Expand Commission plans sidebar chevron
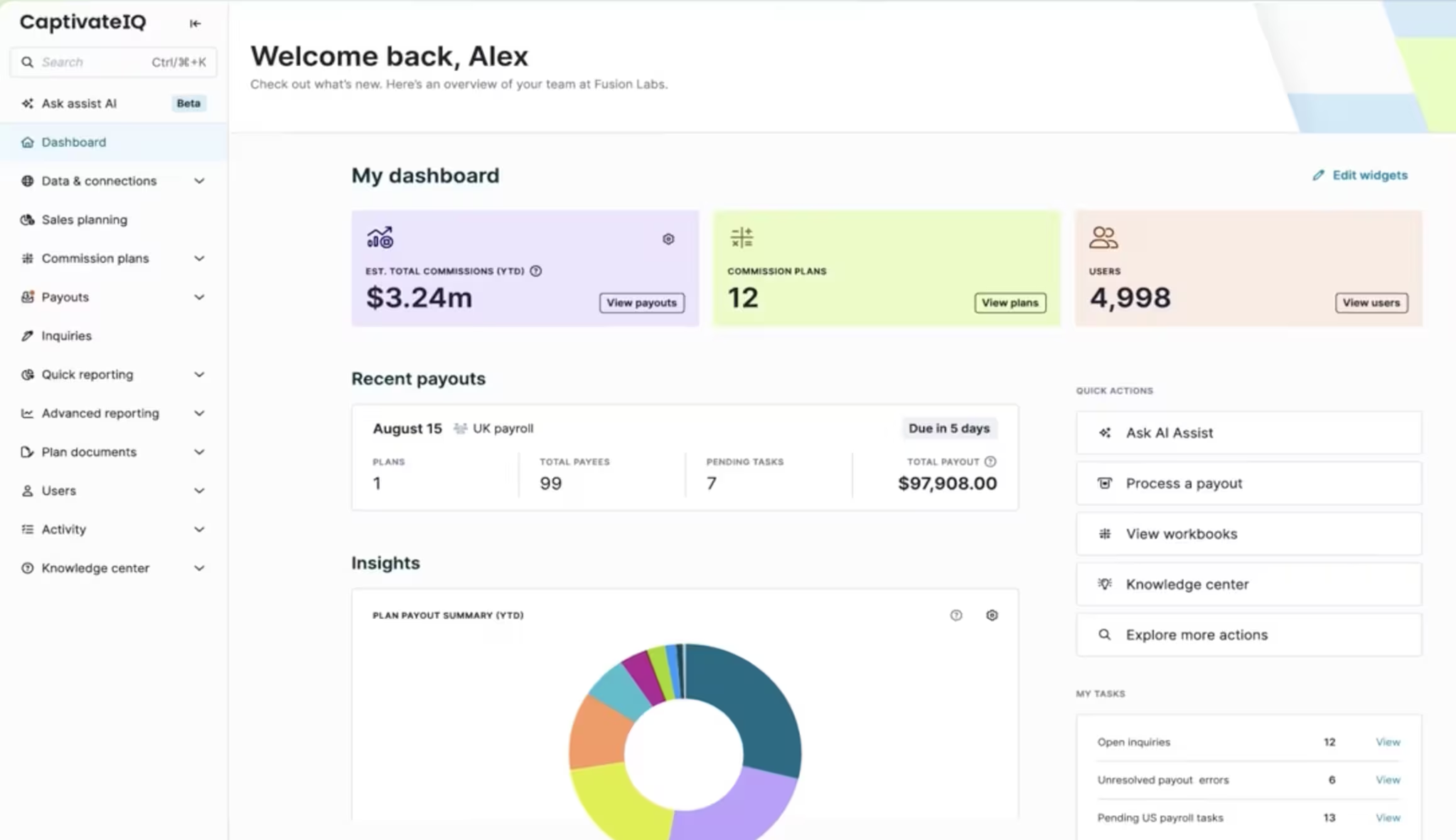 [x=199, y=258]
